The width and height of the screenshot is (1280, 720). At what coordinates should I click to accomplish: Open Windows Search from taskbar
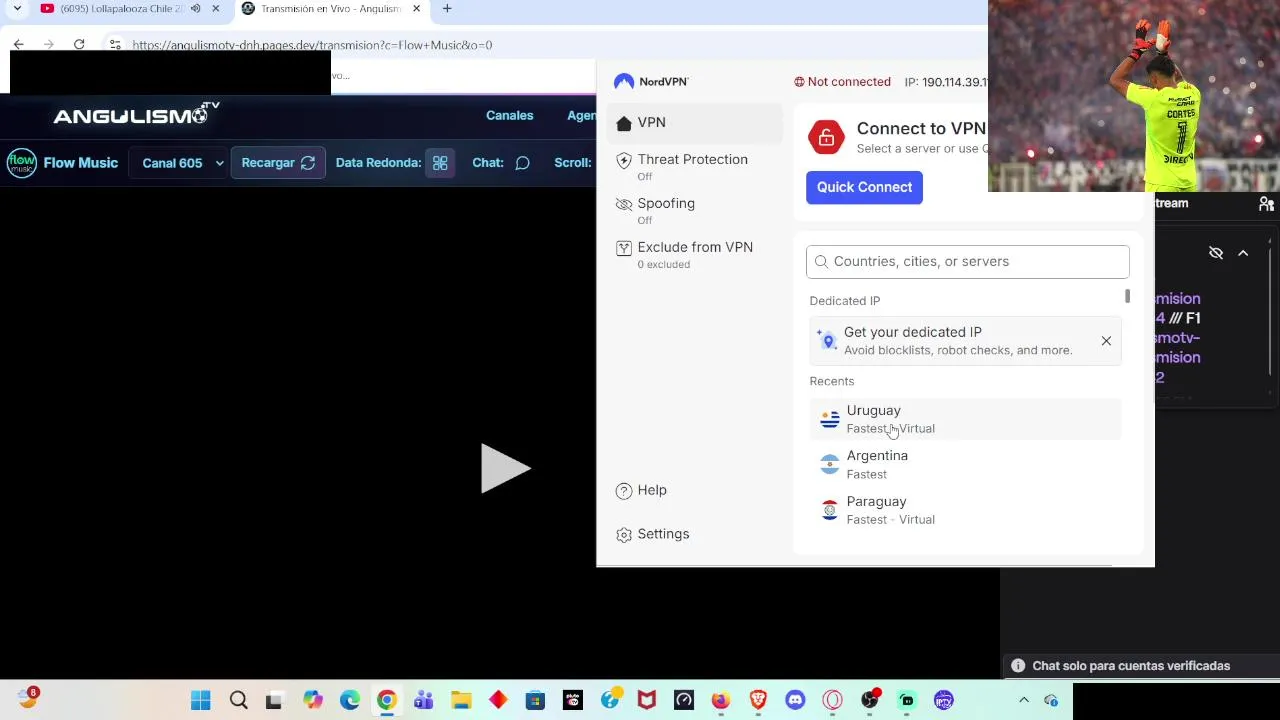point(238,700)
